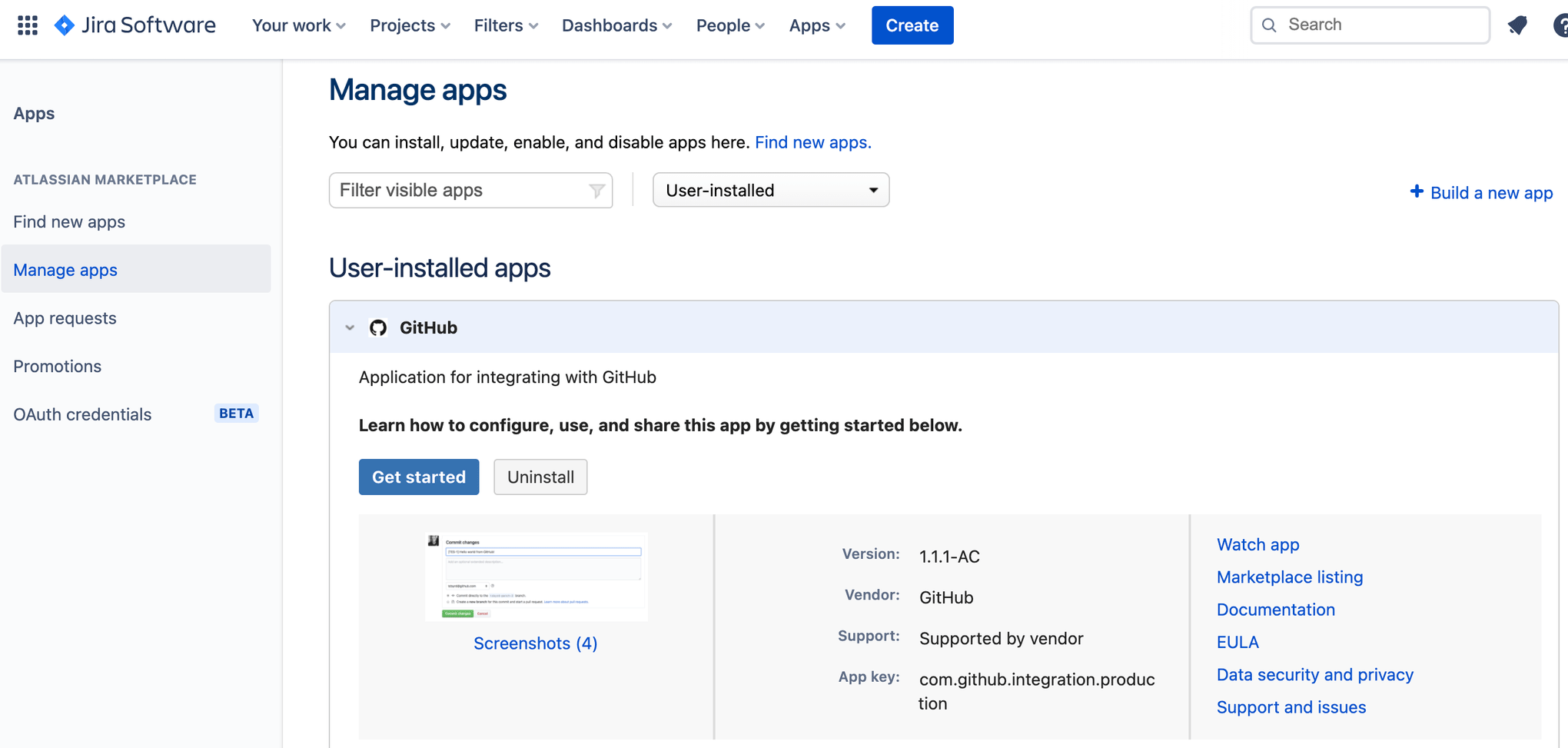Open the Marketplace listing link

(x=1289, y=577)
